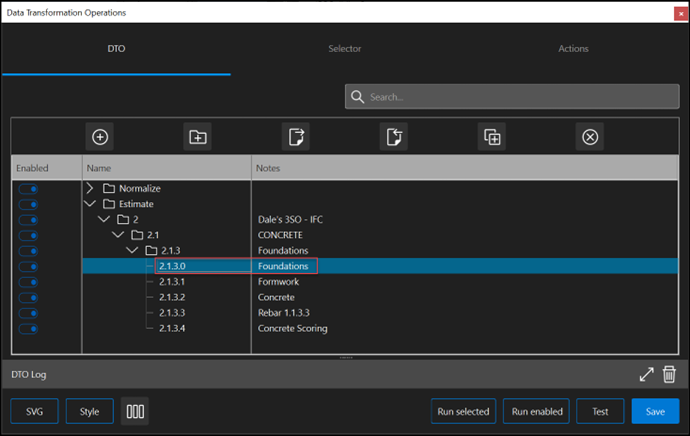Expand the DTO Log panel with arrows icon
Screen dimensions: 690x436
point(646,374)
